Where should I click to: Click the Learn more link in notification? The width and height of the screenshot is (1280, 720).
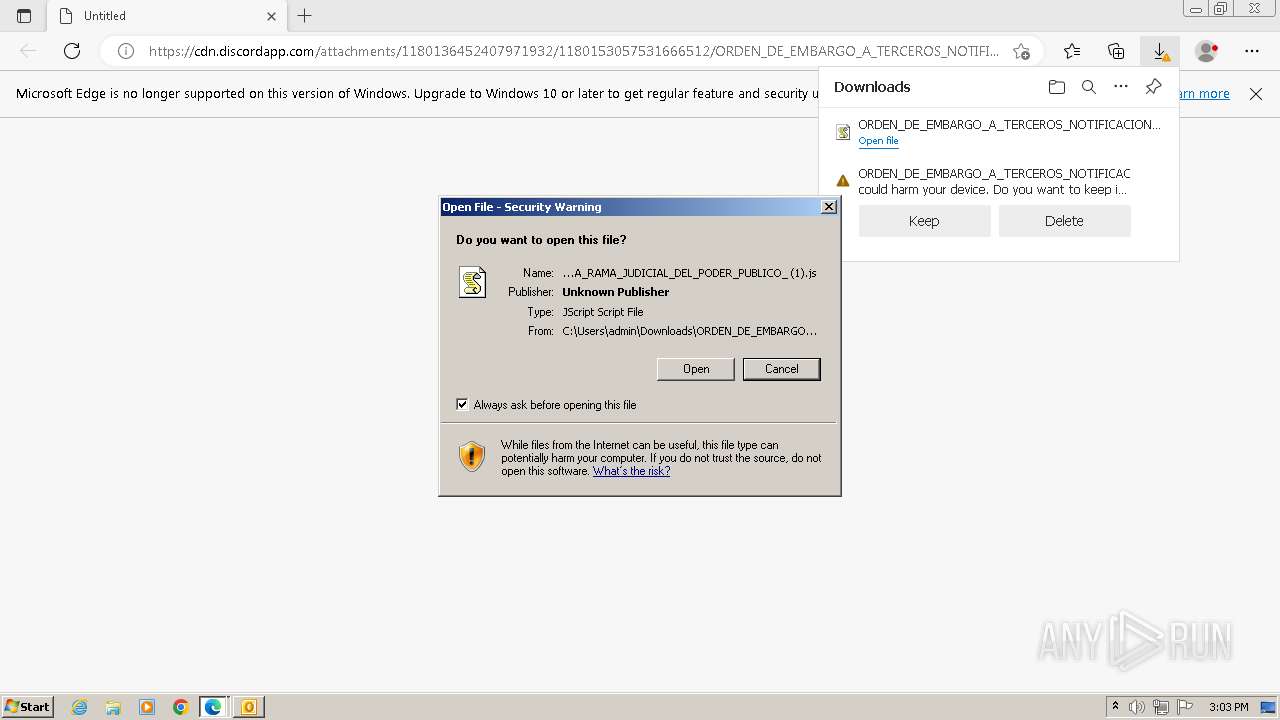(x=1204, y=94)
